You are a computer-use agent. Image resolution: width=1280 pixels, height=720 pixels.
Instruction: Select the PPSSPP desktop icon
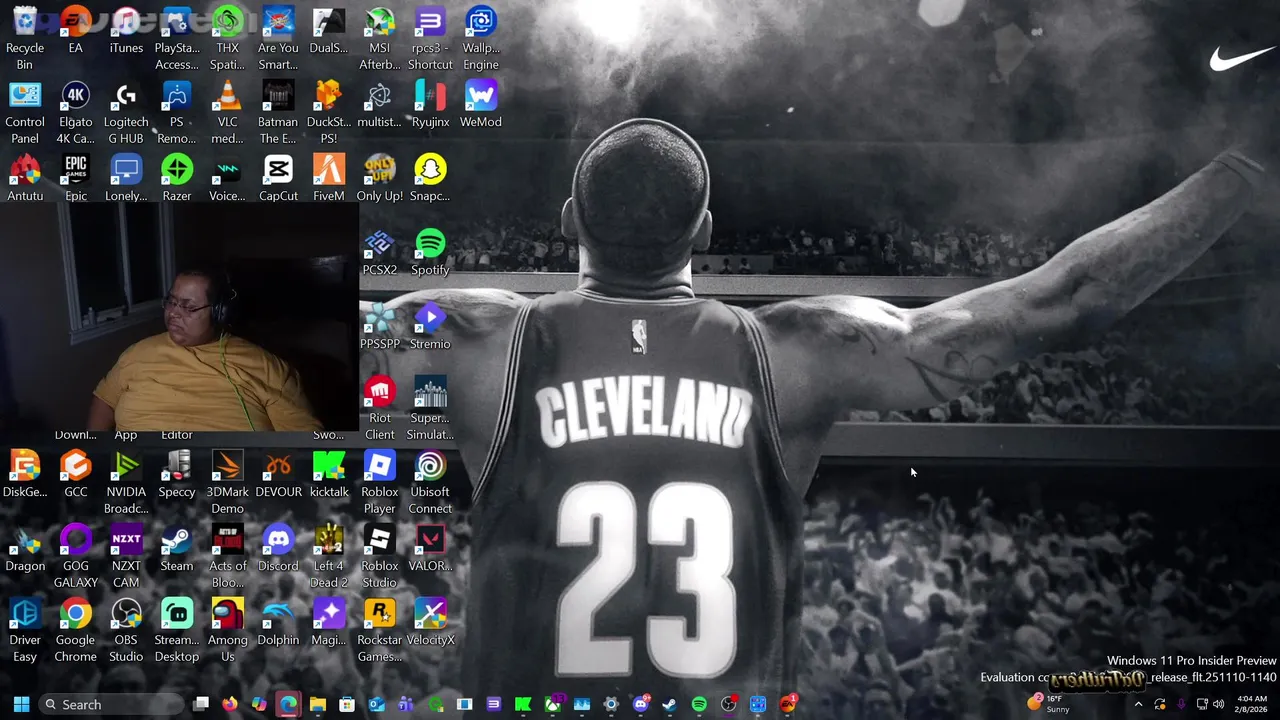[x=380, y=326]
